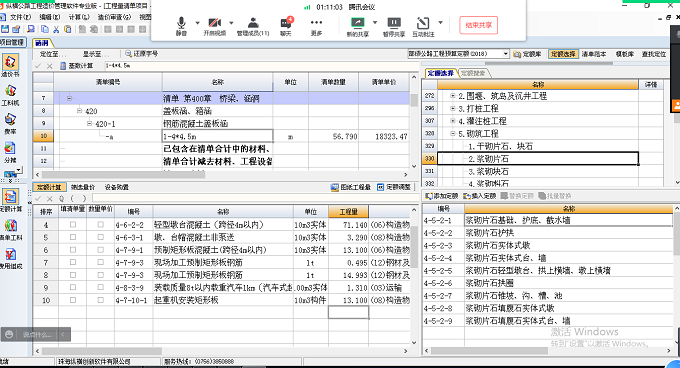Collapse the 420 tree node
Viewport: 680px width, 368px height.
click(79, 111)
